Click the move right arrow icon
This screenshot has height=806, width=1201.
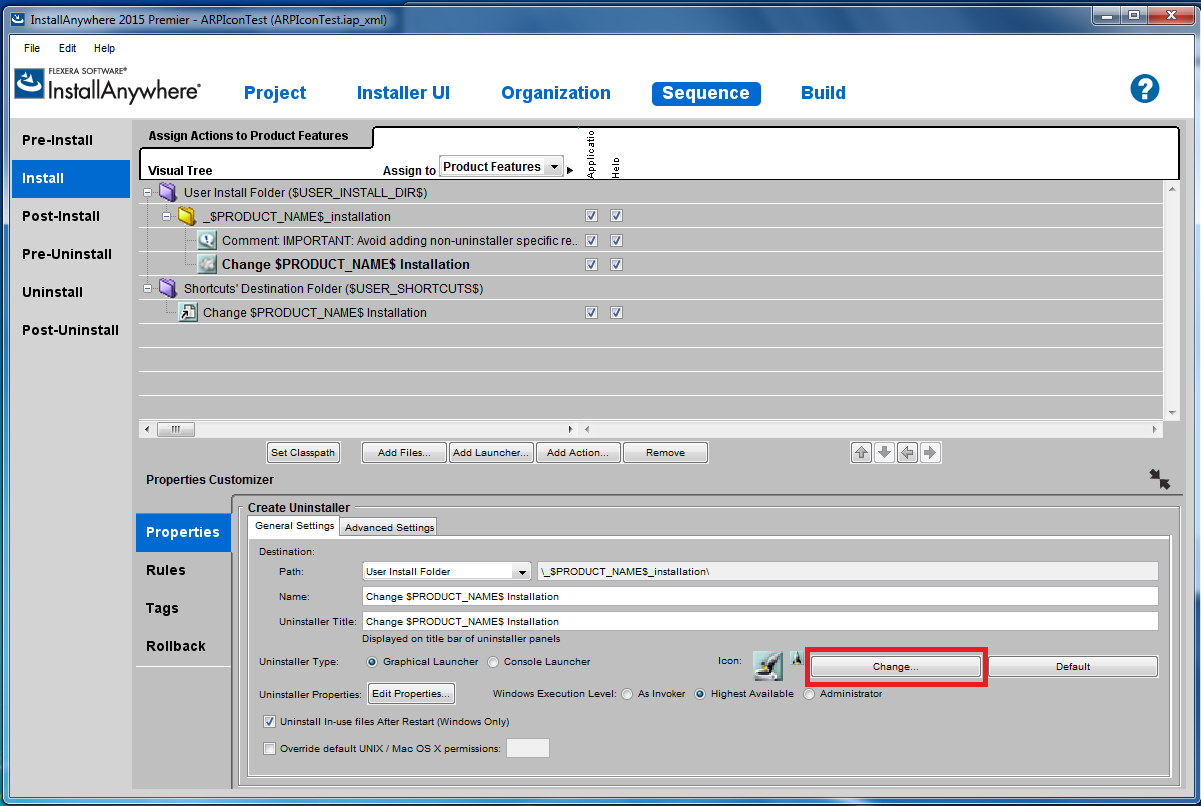[930, 452]
